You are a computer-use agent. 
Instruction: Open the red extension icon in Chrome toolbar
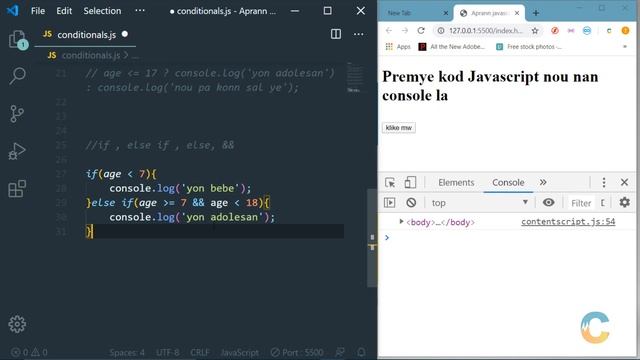tap(554, 31)
